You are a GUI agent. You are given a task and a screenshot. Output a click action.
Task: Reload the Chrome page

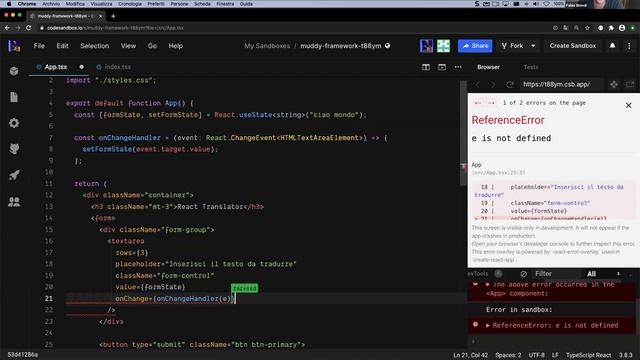click(x=29, y=28)
